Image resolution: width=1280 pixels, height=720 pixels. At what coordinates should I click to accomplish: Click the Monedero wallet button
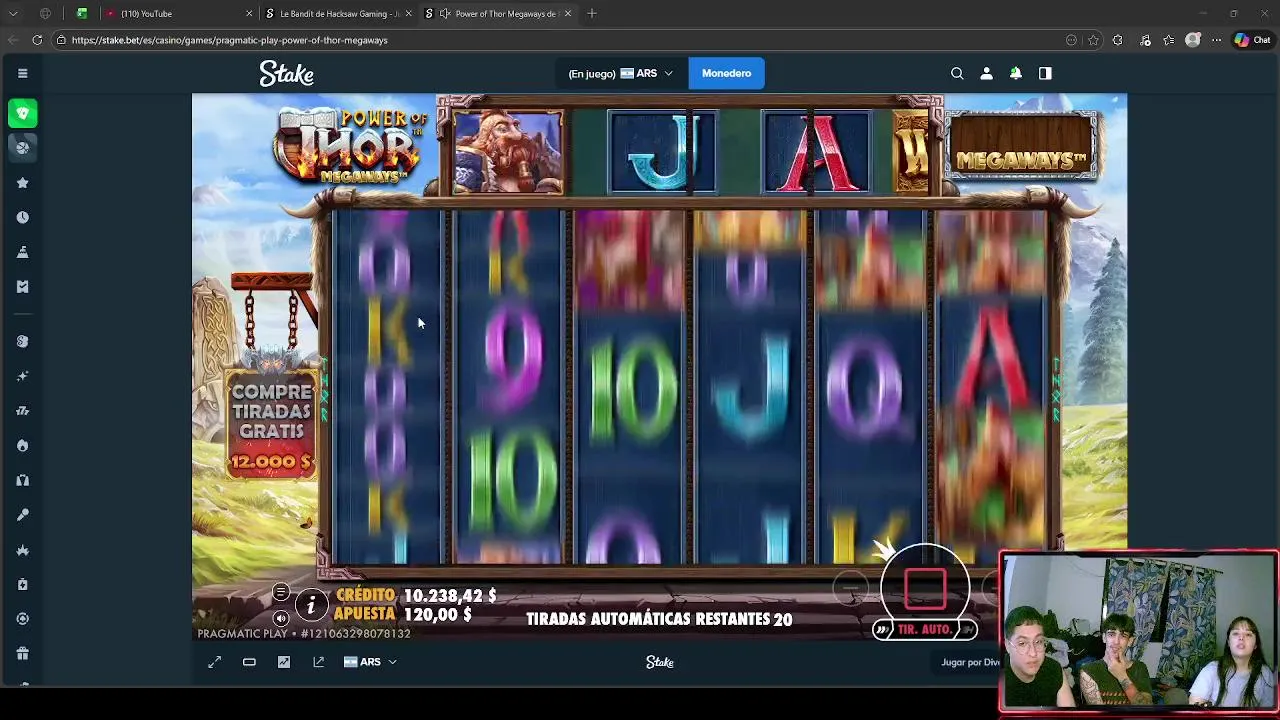726,73
